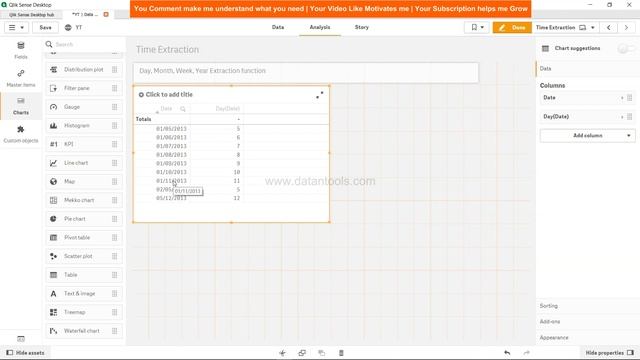This screenshot has width=640, height=360.
Task: Cut the selected object using scissors icon
Action: coord(282,353)
